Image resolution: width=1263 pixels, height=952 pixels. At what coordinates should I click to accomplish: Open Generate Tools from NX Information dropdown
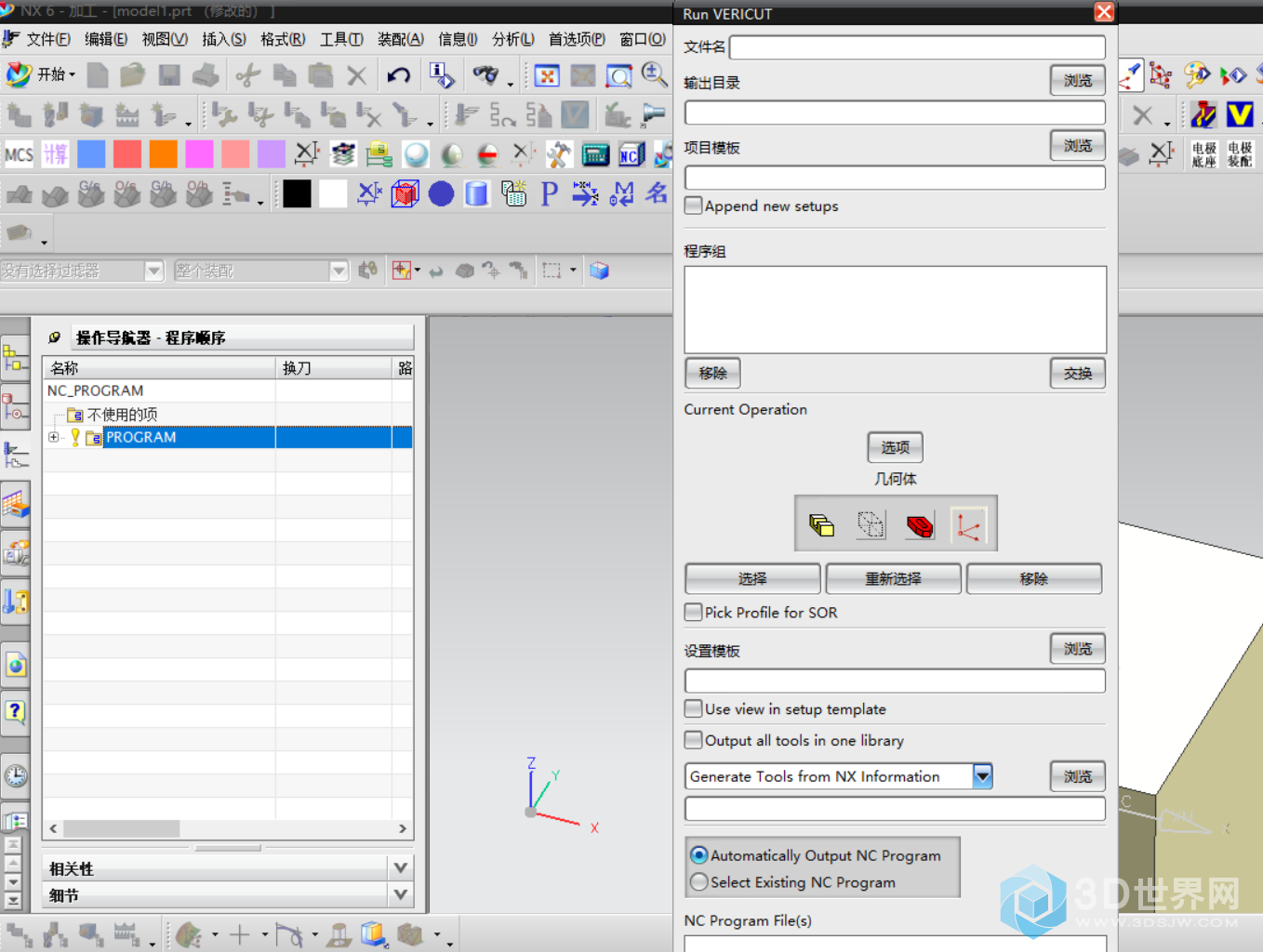coord(983,776)
